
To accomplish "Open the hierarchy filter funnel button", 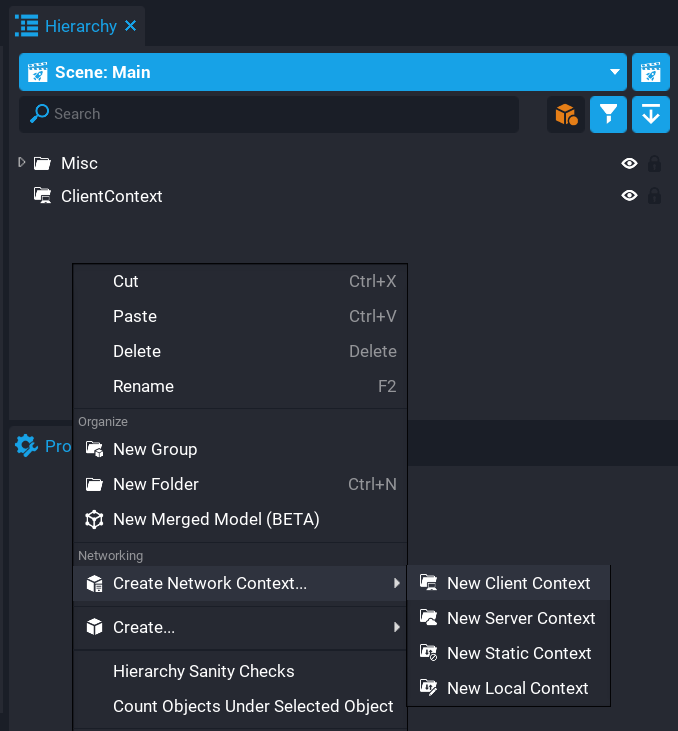I will (608, 114).
